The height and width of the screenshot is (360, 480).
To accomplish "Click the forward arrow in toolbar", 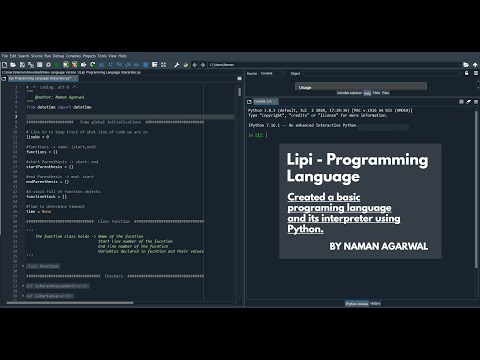I will [x=203, y=65].
